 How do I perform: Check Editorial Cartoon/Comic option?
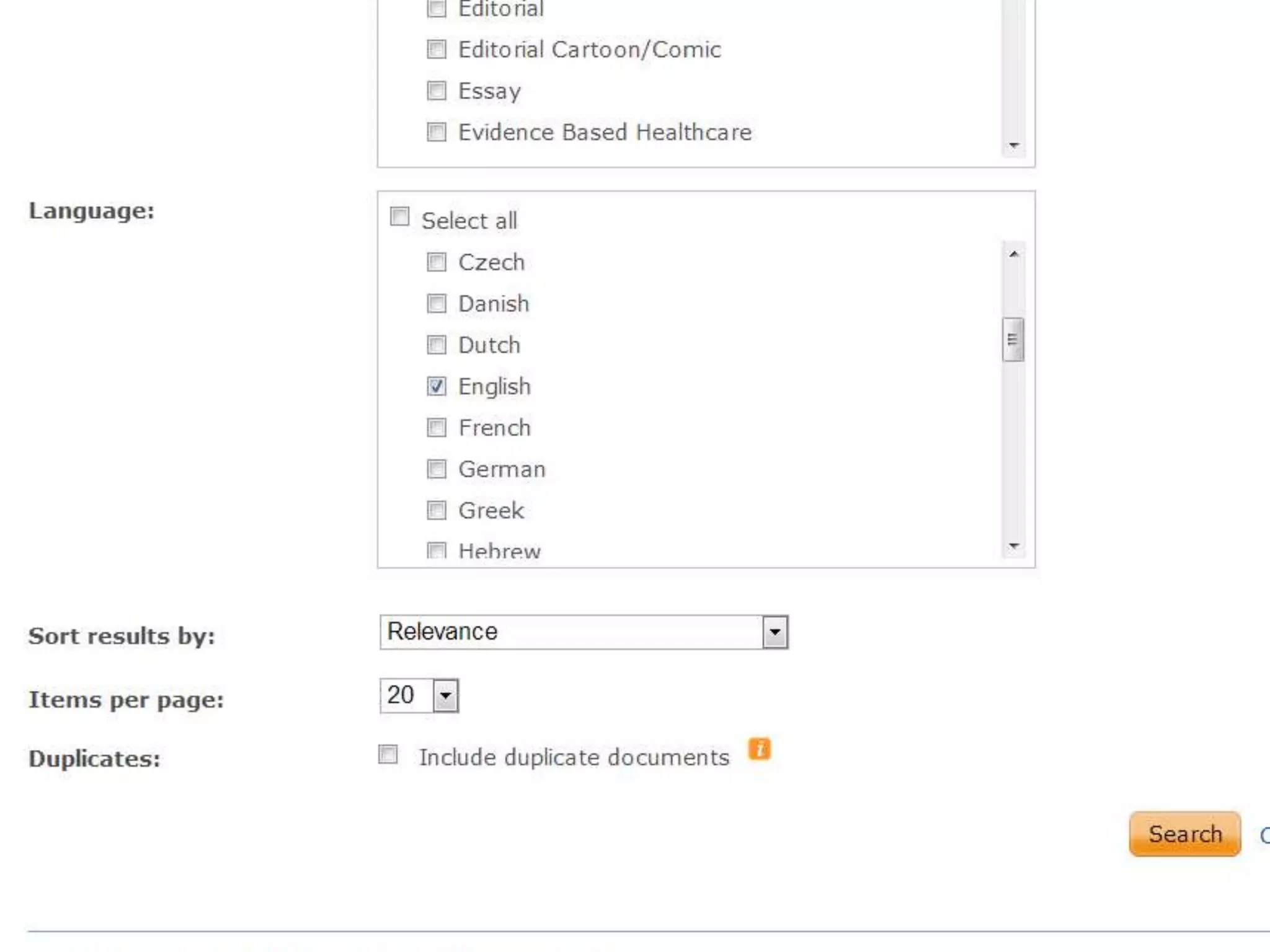[x=437, y=49]
